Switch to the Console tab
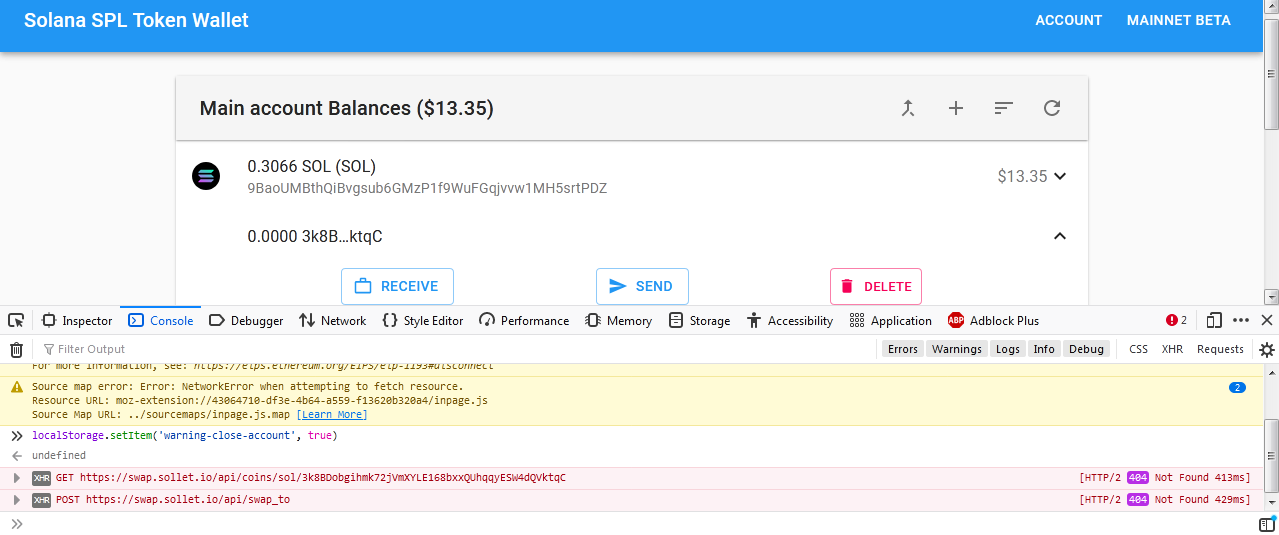The width and height of the screenshot is (1279, 535). (x=161, y=321)
